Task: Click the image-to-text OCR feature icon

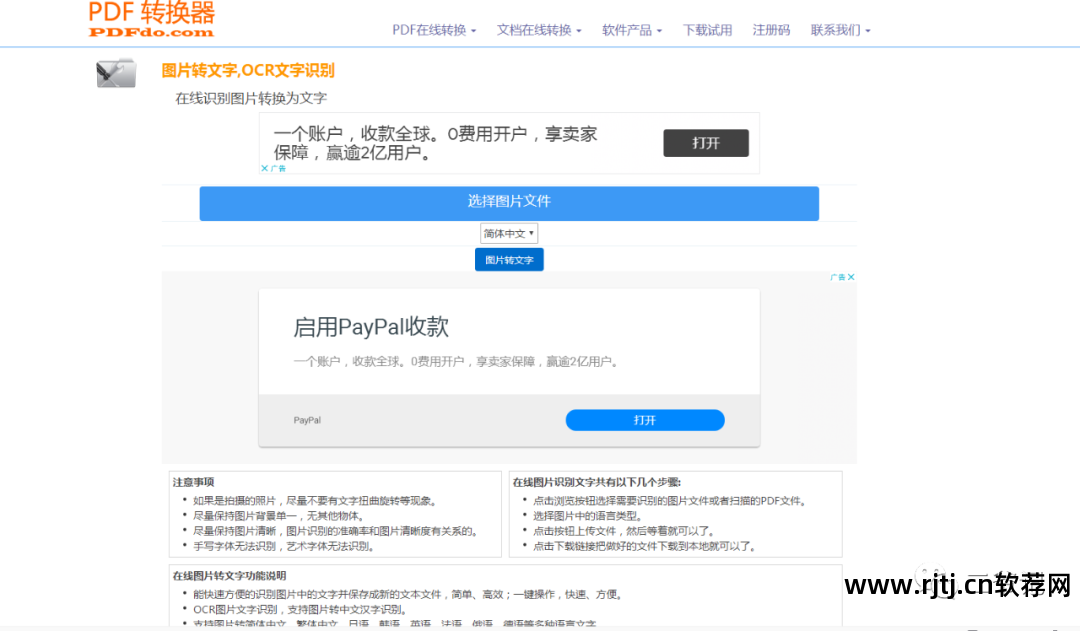Action: click(116, 73)
